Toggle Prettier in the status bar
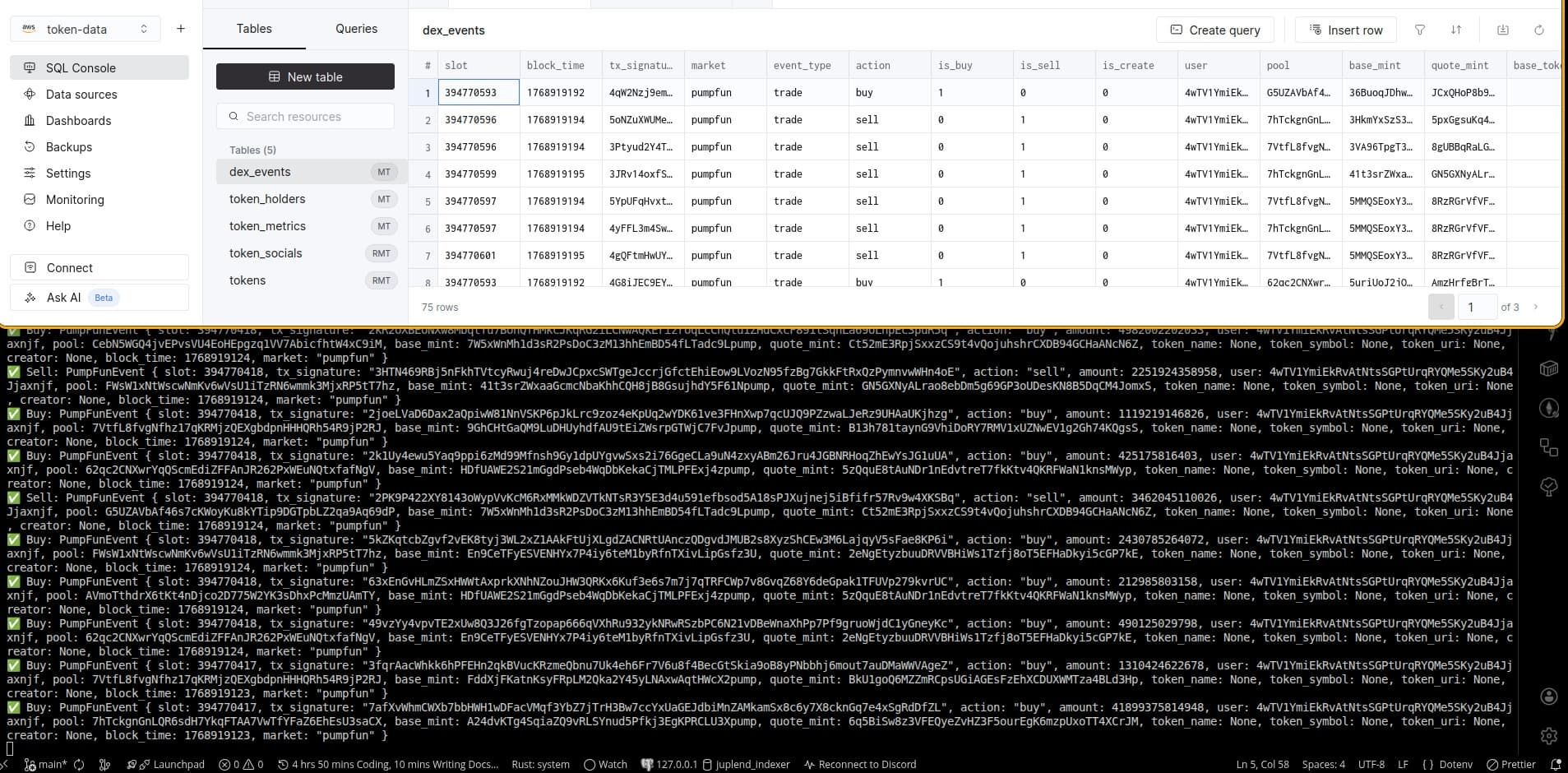The image size is (1568, 773). click(1510, 764)
